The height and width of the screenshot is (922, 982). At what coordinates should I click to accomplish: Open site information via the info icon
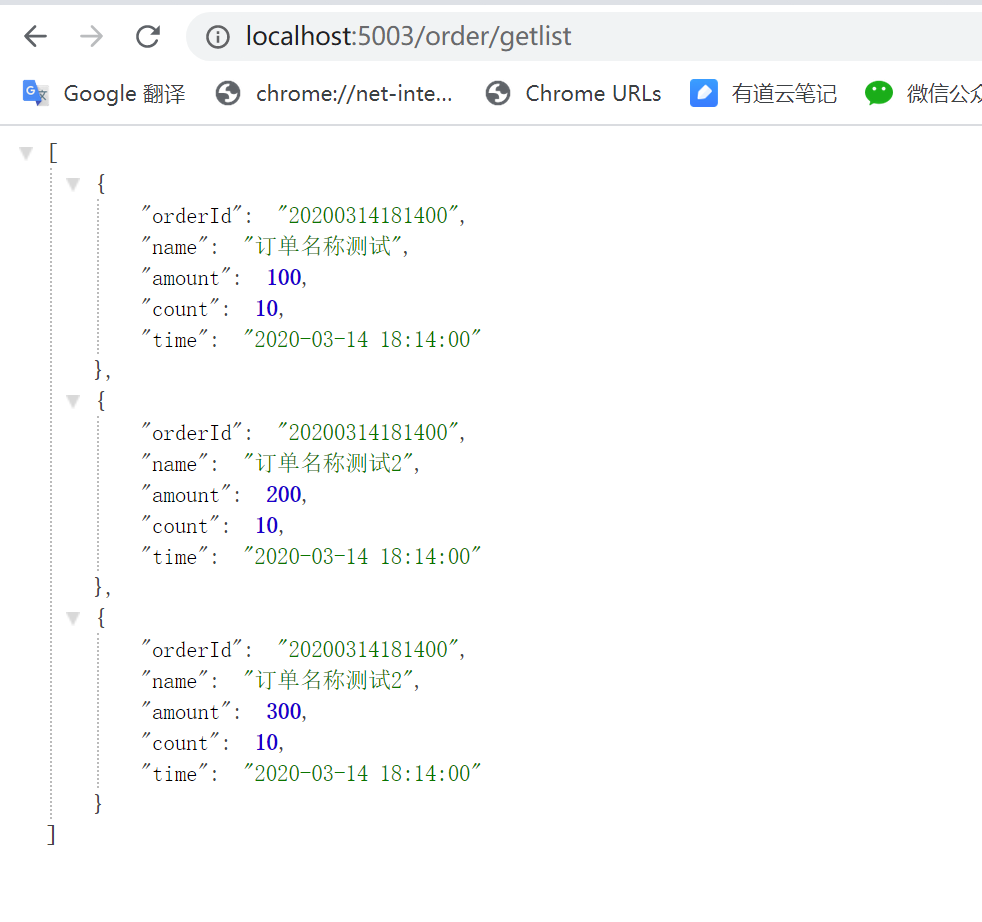tap(216, 36)
